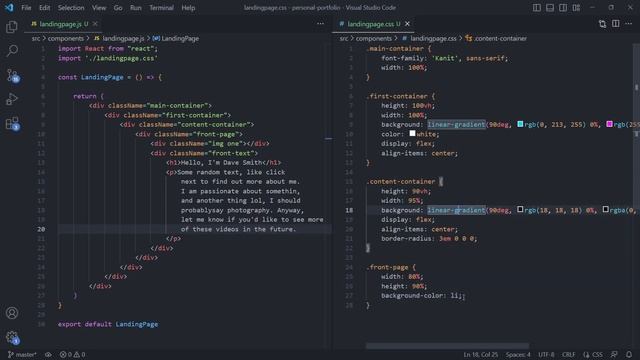The image size is (640, 360).
Task: Expand 'components' breadcrumb in landingpage.js editor
Action: (x=66, y=38)
